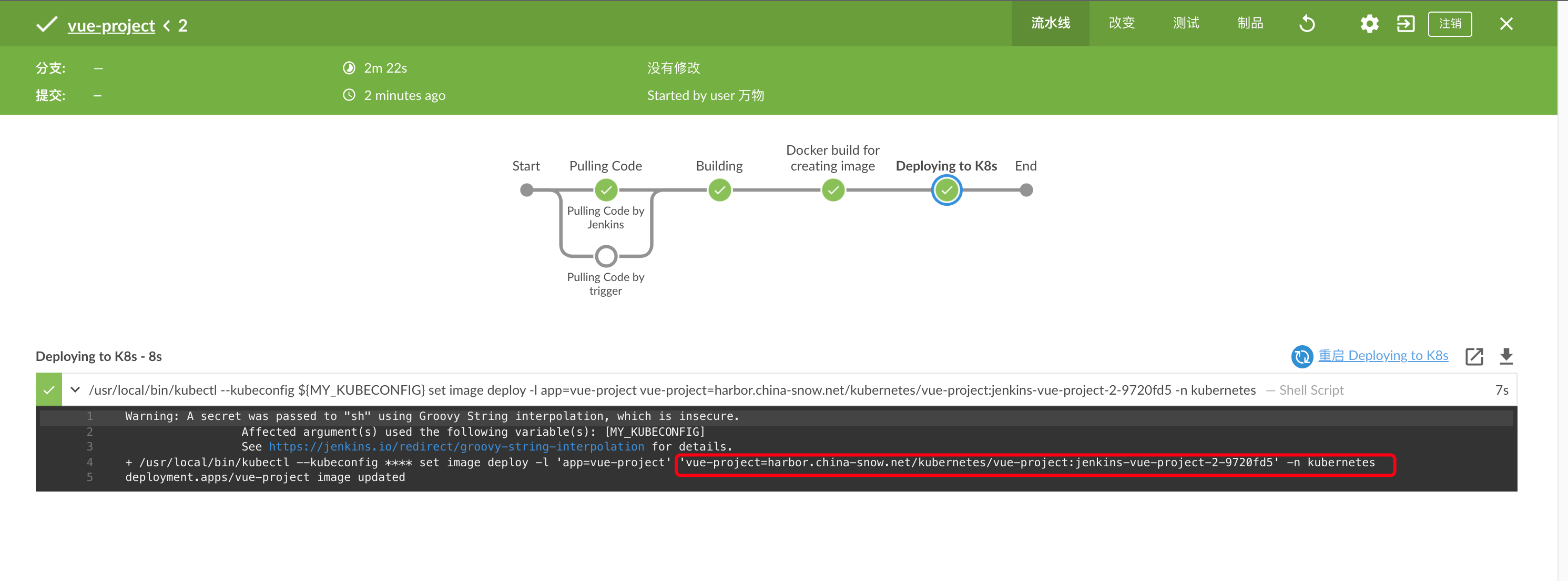Switch to the 改变 tab
This screenshot has width=1568, height=581.
coord(1121,24)
